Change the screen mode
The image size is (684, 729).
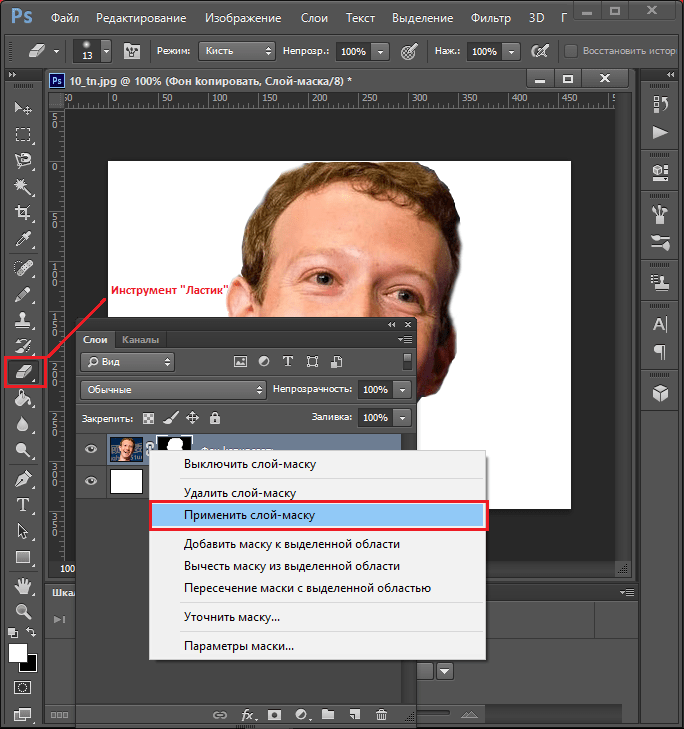tap(22, 714)
